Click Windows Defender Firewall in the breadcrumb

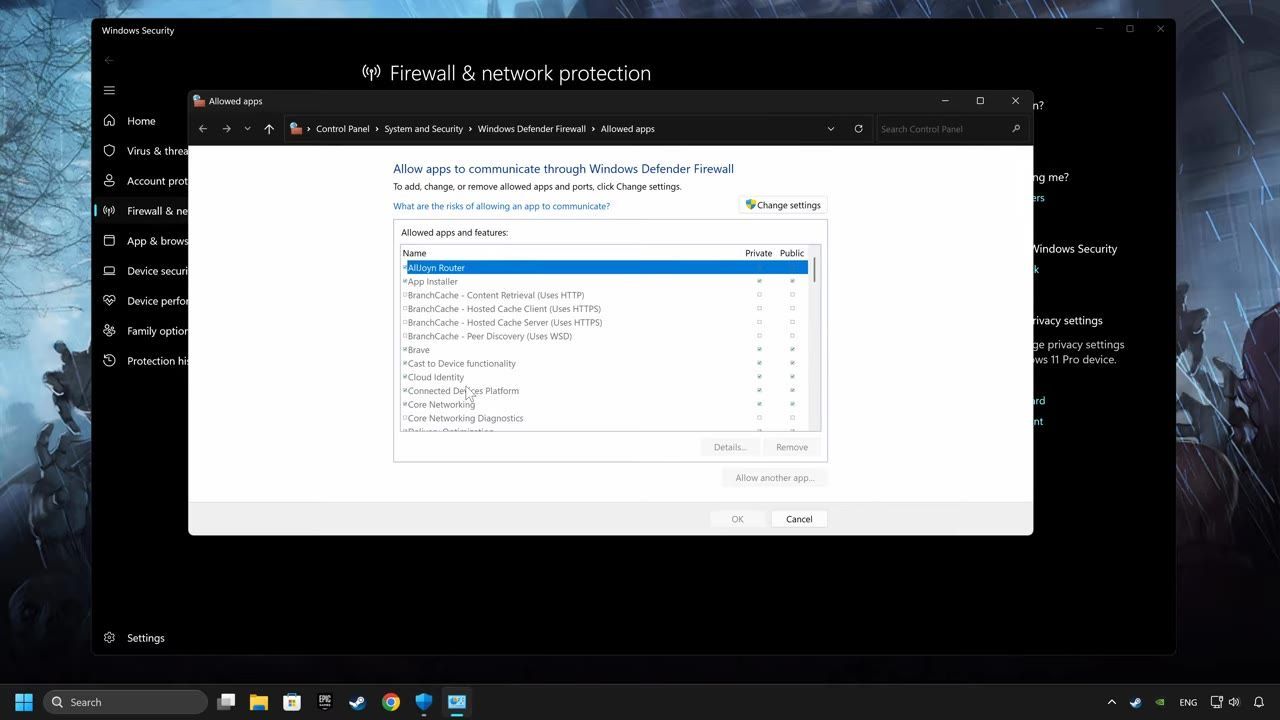(532, 129)
